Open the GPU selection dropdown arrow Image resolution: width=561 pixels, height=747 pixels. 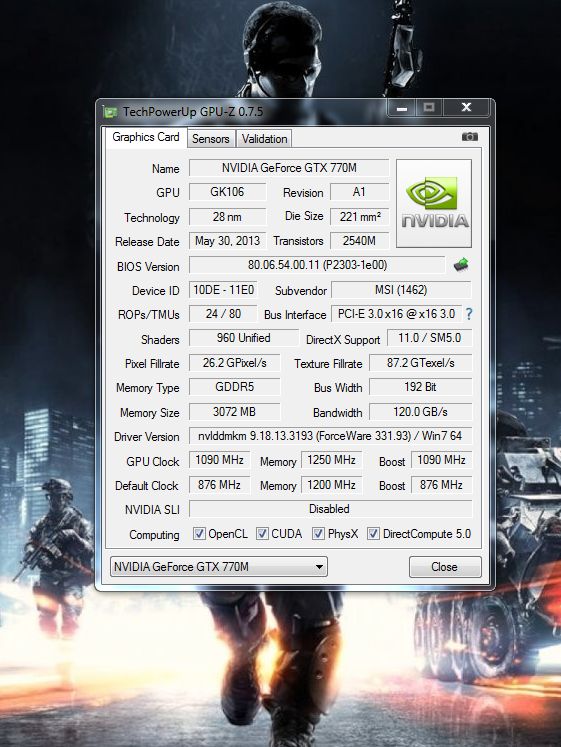319,567
